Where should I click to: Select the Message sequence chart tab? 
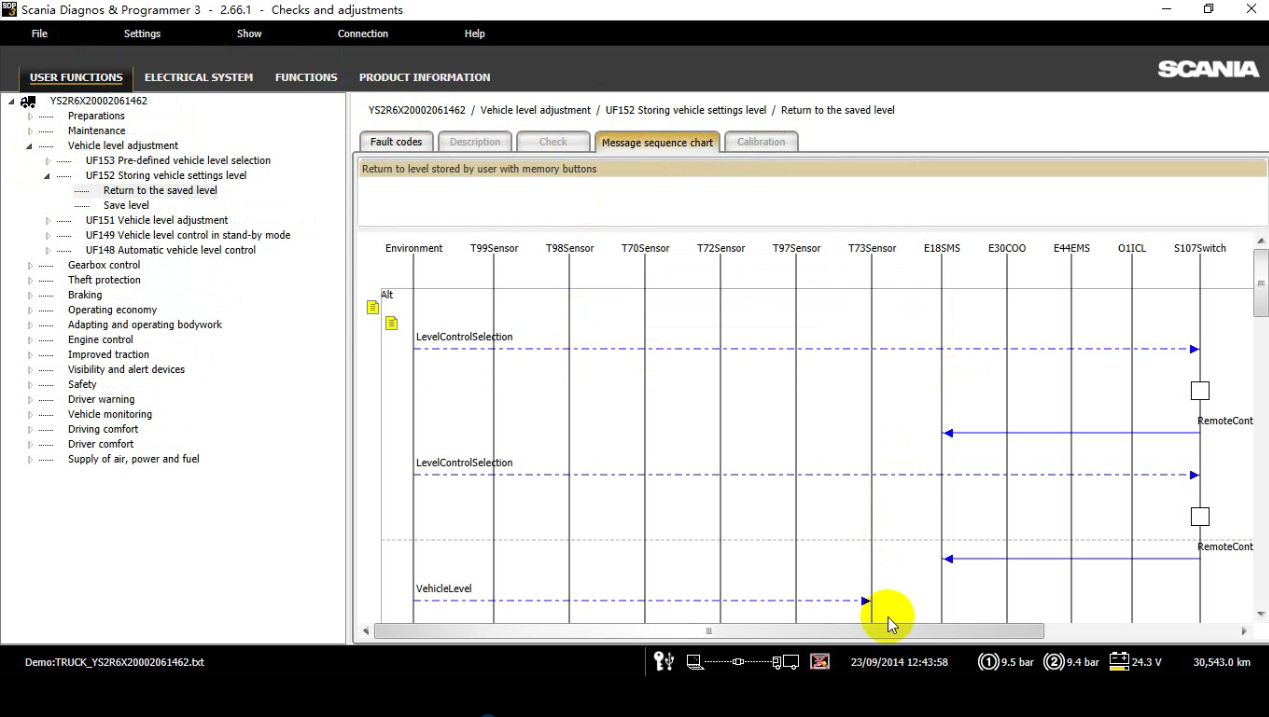pyautogui.click(x=657, y=142)
